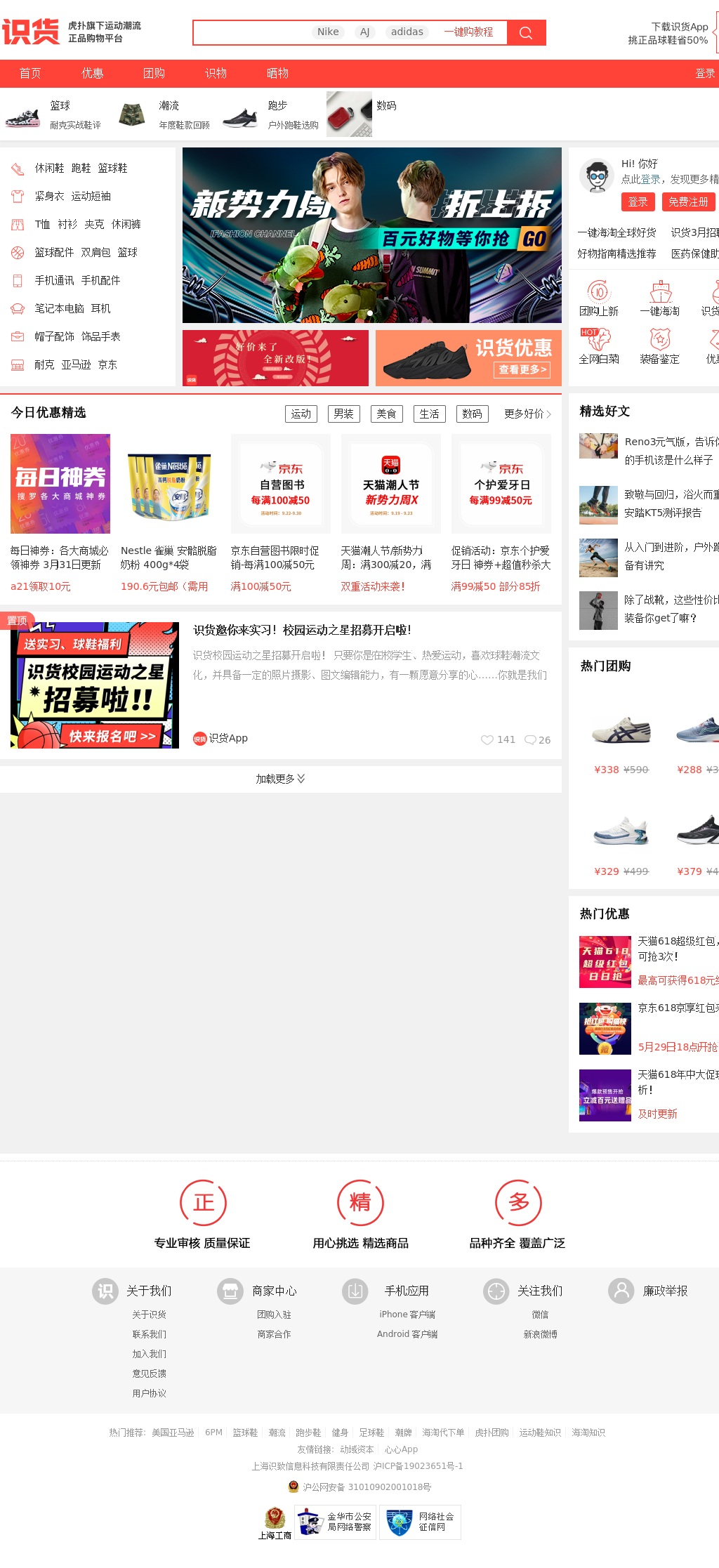Click 意见反馈 footer link
The image size is (719, 1568).
[x=150, y=1373]
